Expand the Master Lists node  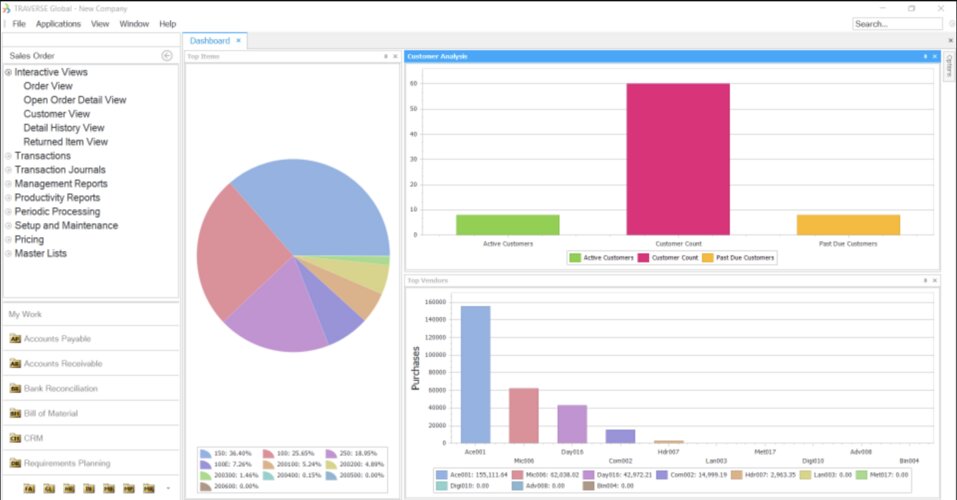tap(9, 253)
